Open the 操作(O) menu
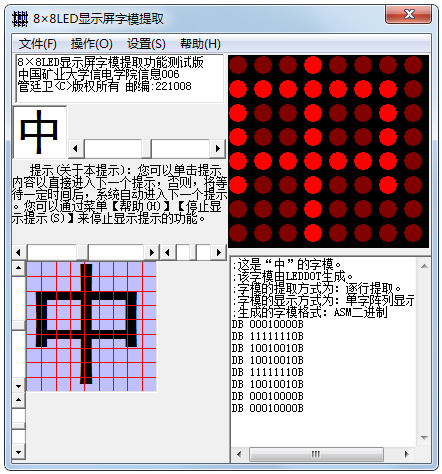Viewport: 442px width, 474px height. [92, 44]
